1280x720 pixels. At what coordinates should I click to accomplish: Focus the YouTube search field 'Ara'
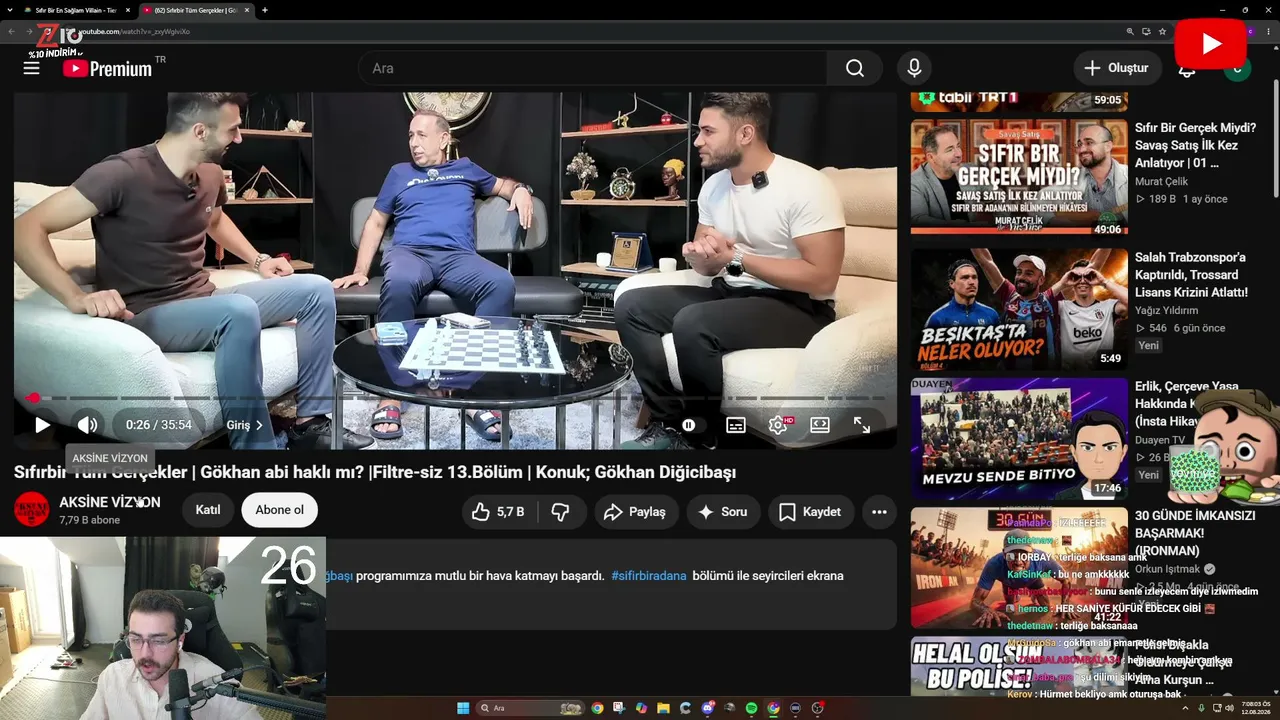click(592, 68)
